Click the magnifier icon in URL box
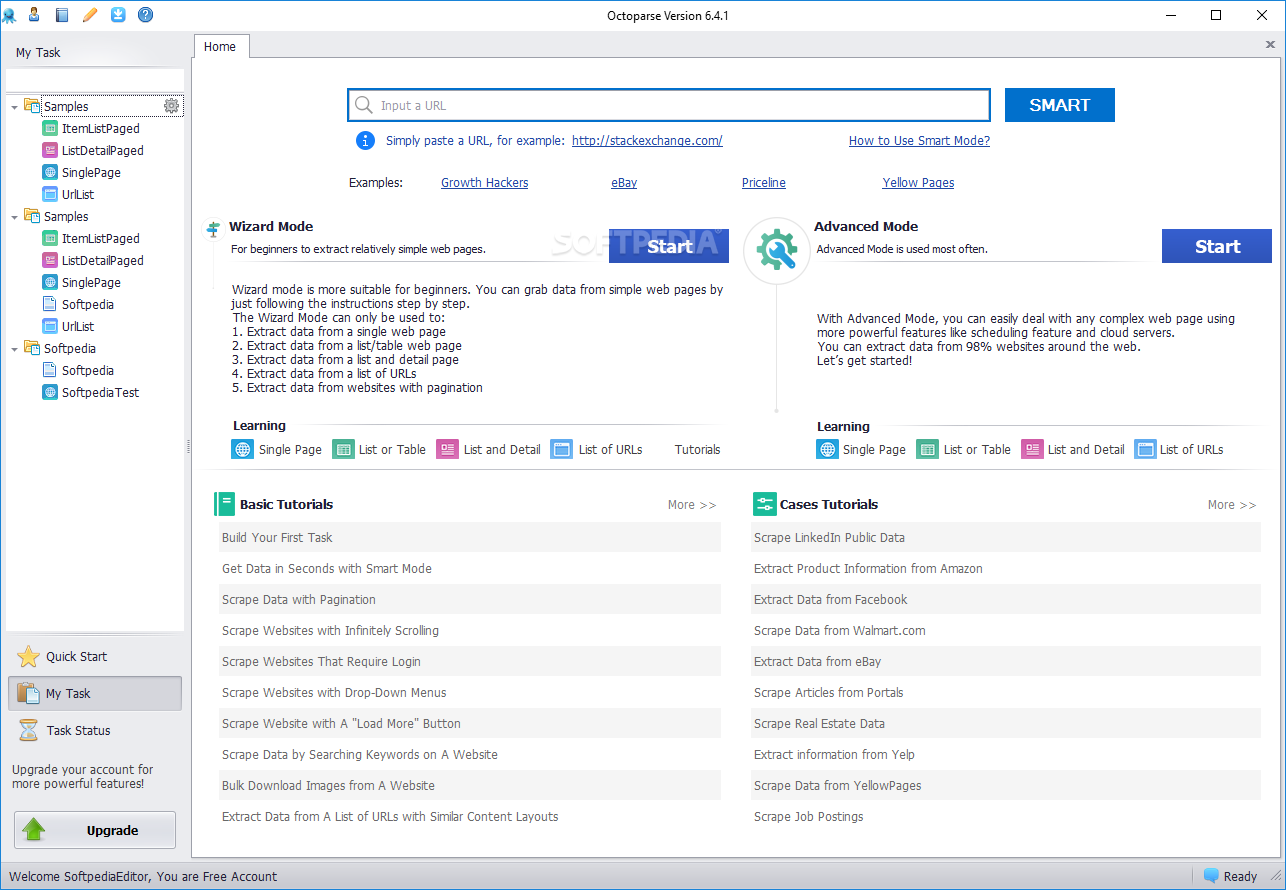This screenshot has width=1286, height=890. point(364,105)
